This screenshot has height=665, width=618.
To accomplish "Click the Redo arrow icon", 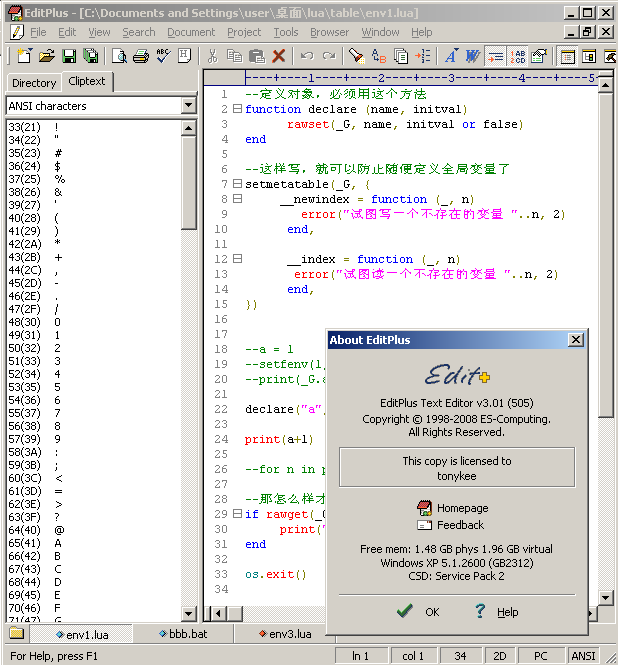I will coord(329,56).
